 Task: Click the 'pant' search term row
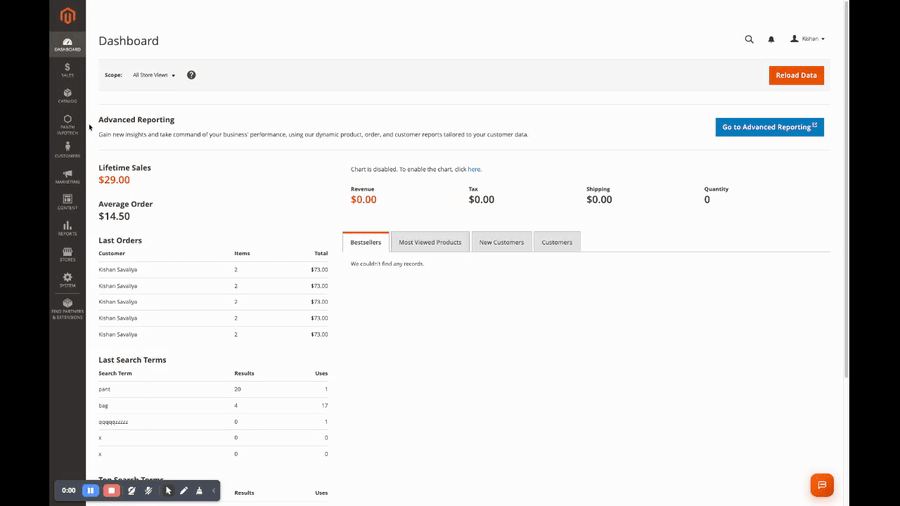click(x=213, y=389)
